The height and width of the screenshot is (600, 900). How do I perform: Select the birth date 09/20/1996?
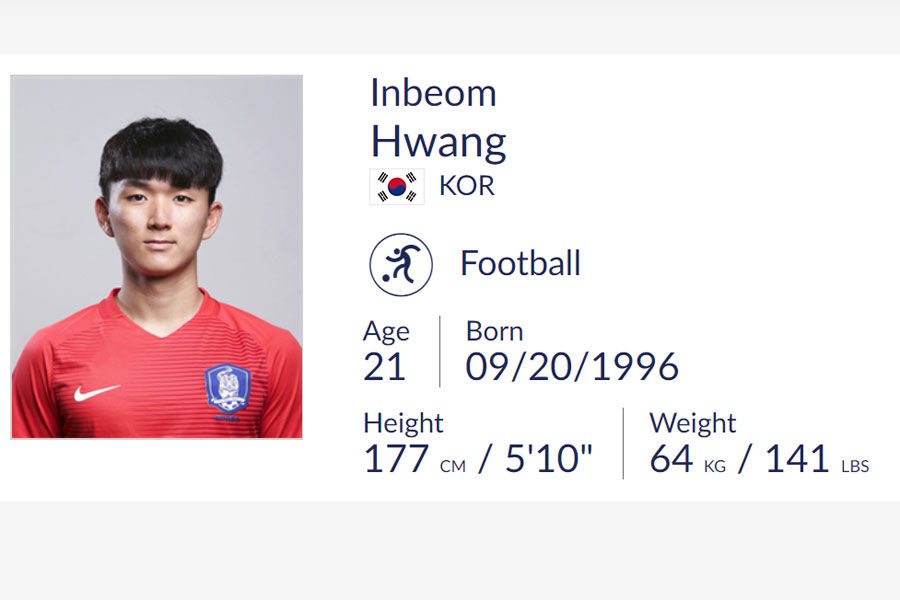[572, 367]
